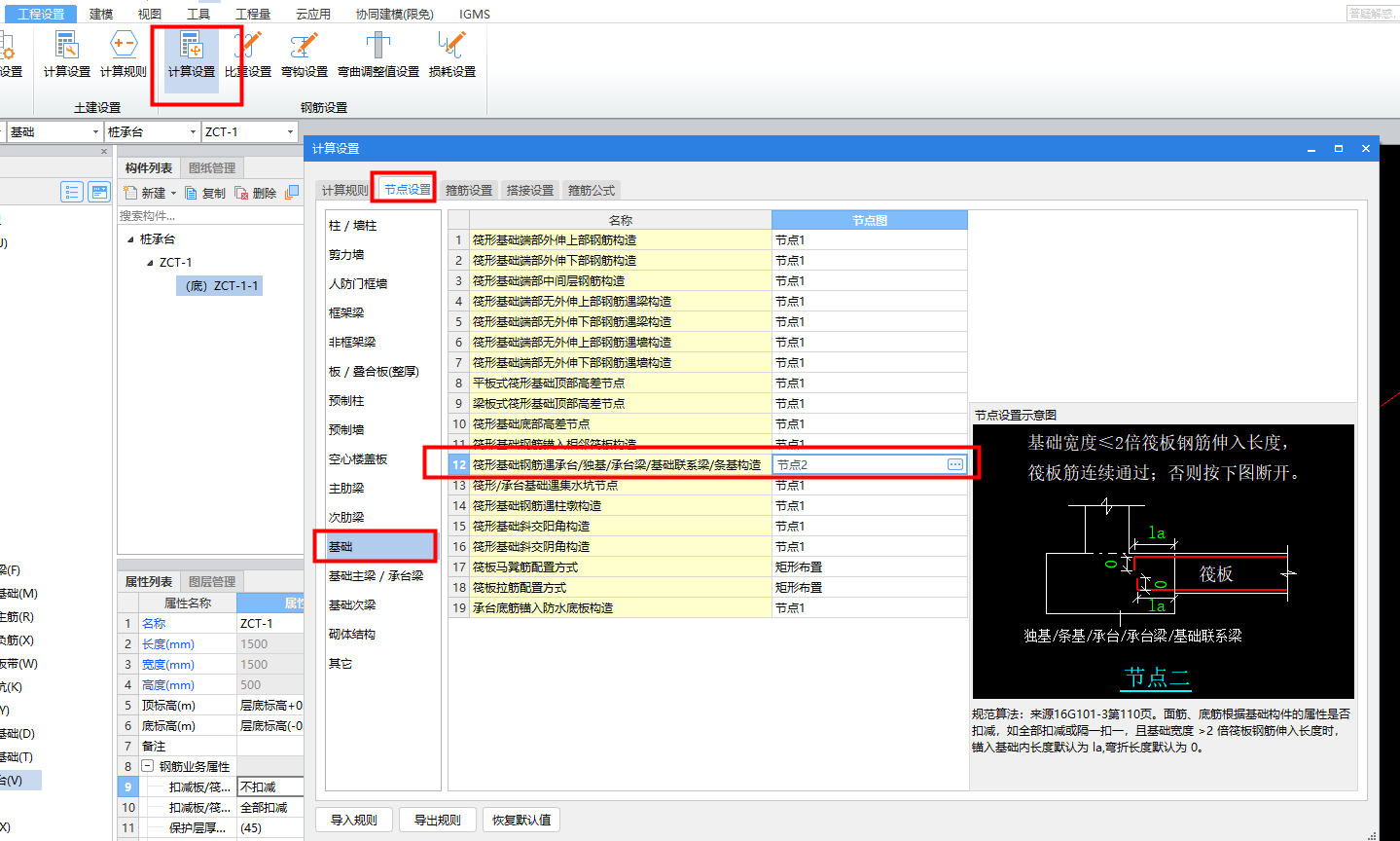Click the 节点二 diagram preview
1400x841 pixels.
(x=1163, y=561)
